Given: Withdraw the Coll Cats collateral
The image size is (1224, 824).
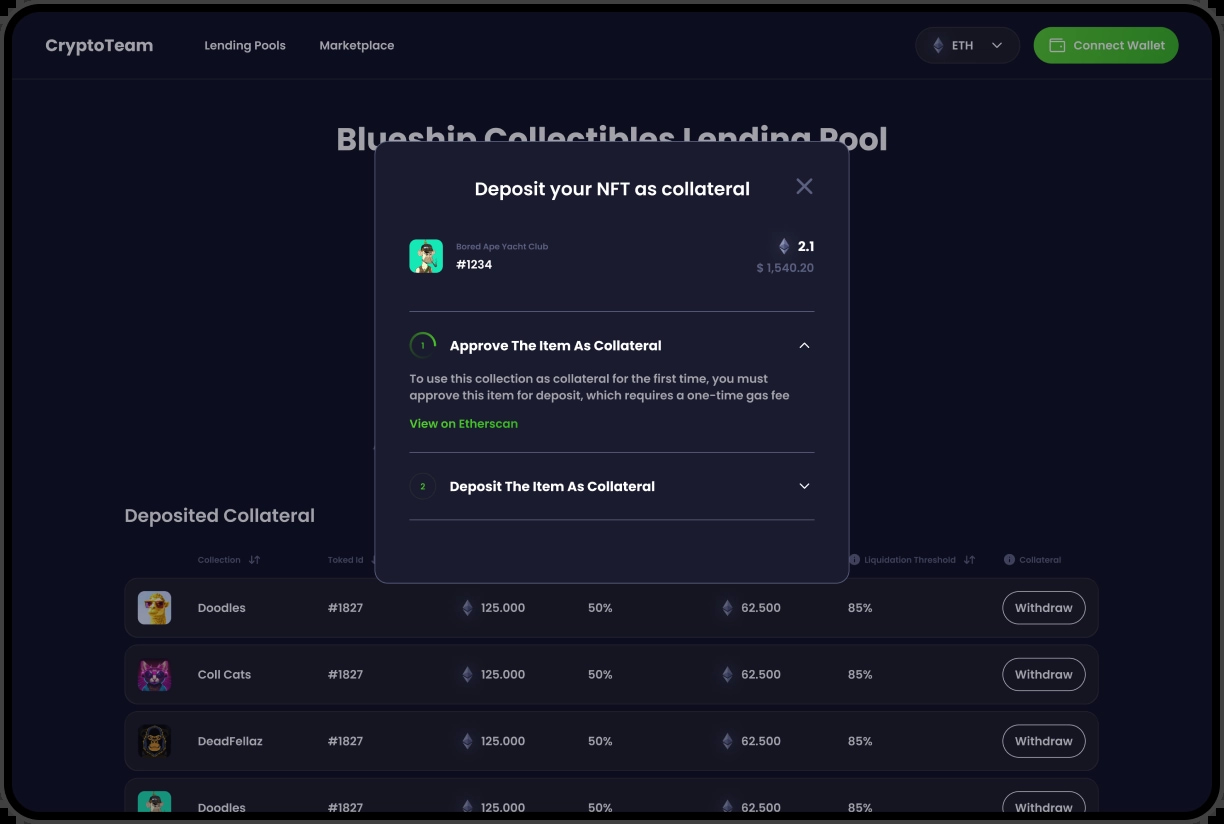Looking at the screenshot, I should (1044, 675).
